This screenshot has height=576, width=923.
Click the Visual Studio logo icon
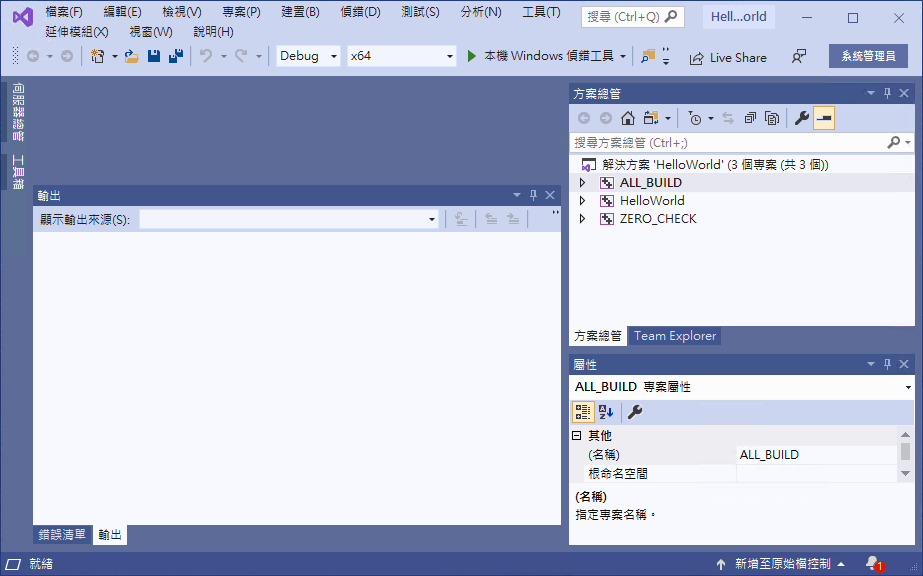click(x=23, y=18)
